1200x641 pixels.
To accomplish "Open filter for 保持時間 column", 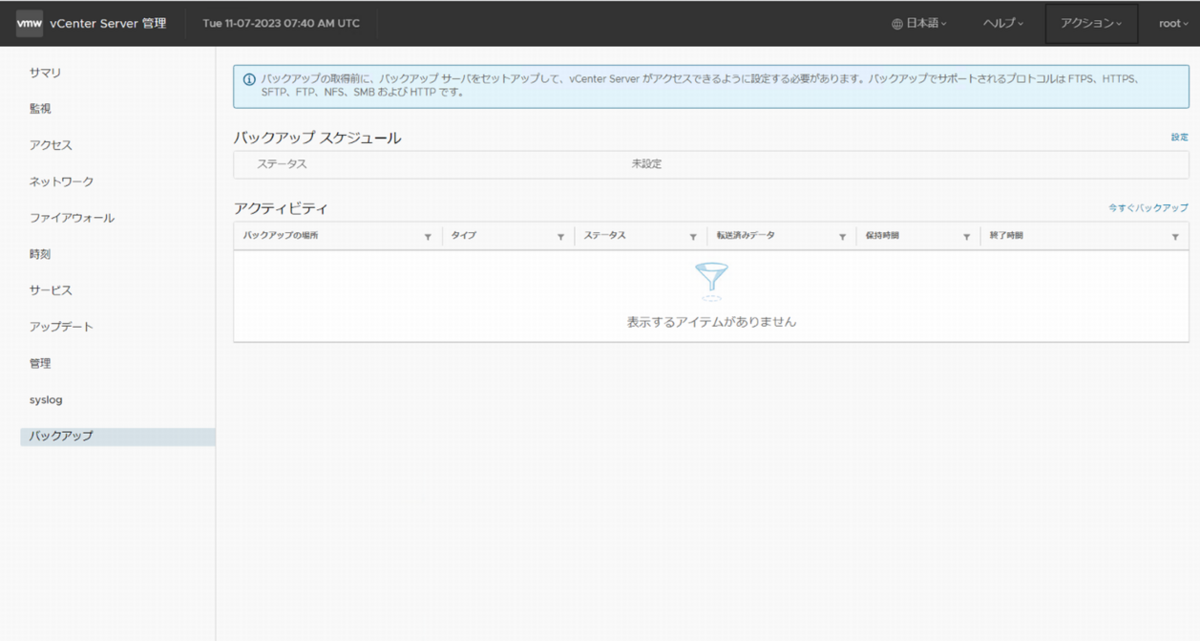I will [x=967, y=237].
